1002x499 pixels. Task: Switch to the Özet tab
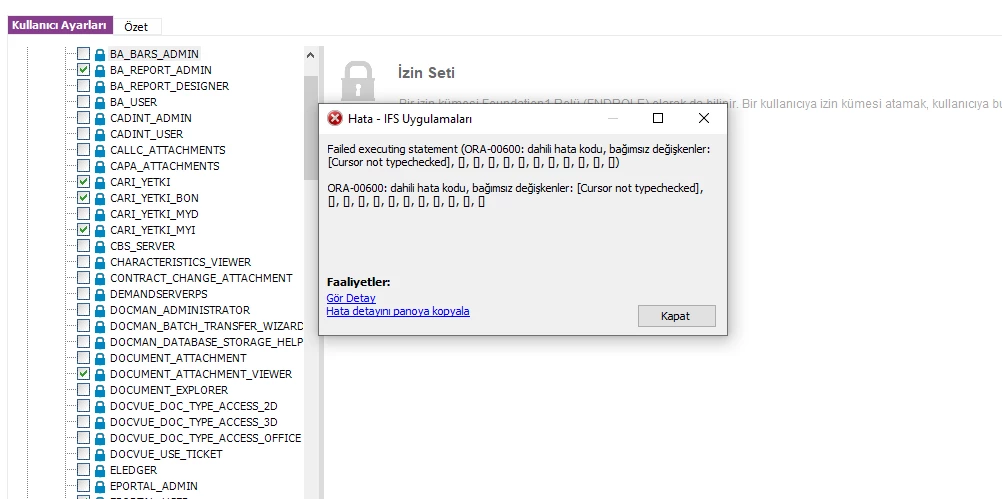tap(136, 26)
